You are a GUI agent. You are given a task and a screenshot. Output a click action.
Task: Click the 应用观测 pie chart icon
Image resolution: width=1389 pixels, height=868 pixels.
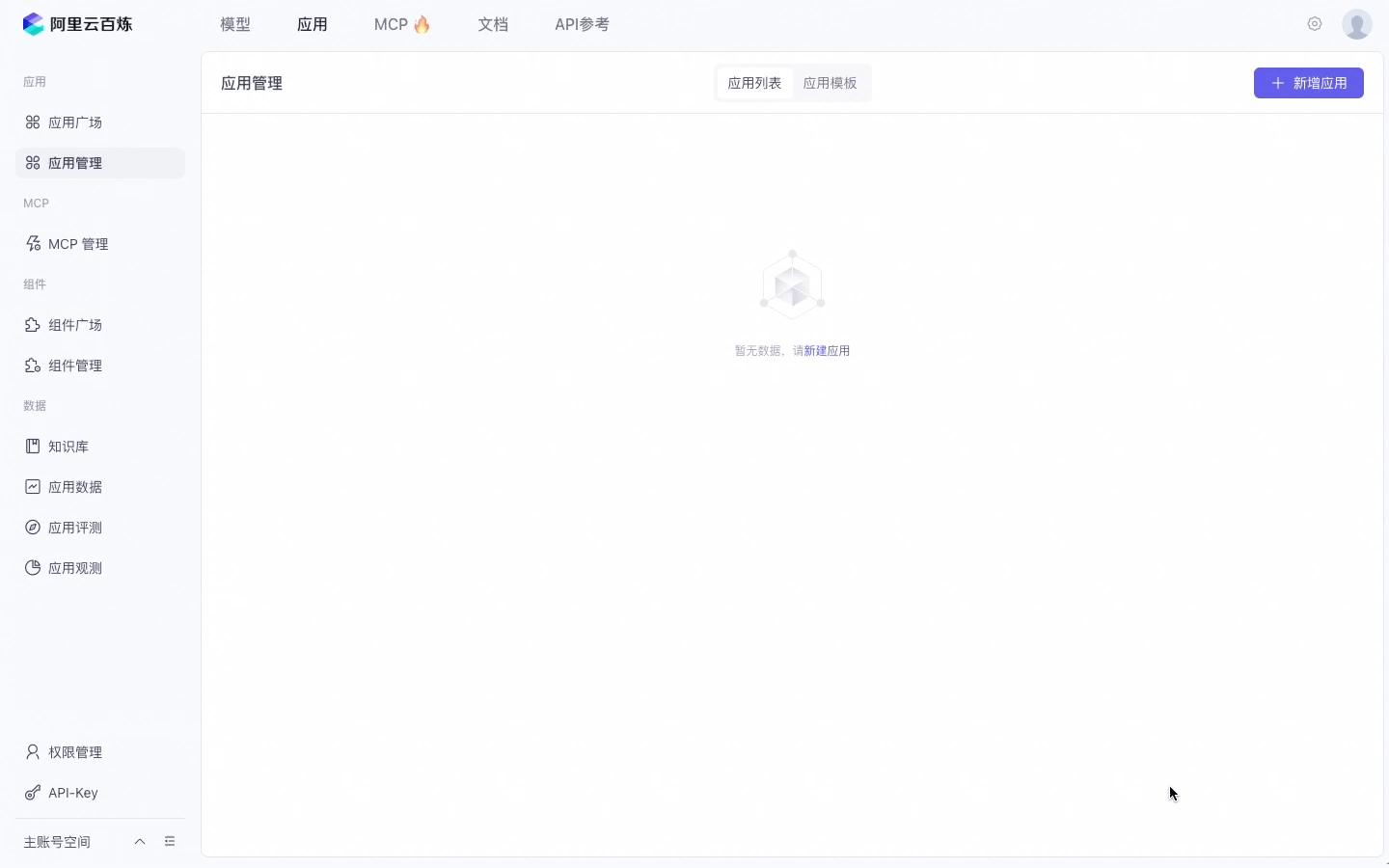(33, 568)
